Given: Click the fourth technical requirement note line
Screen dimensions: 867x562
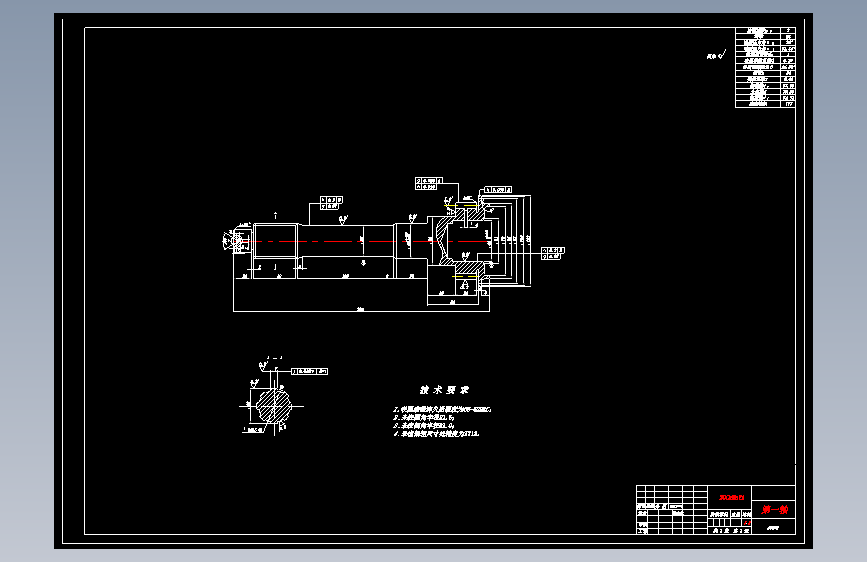Looking at the screenshot, I should [x=436, y=434].
